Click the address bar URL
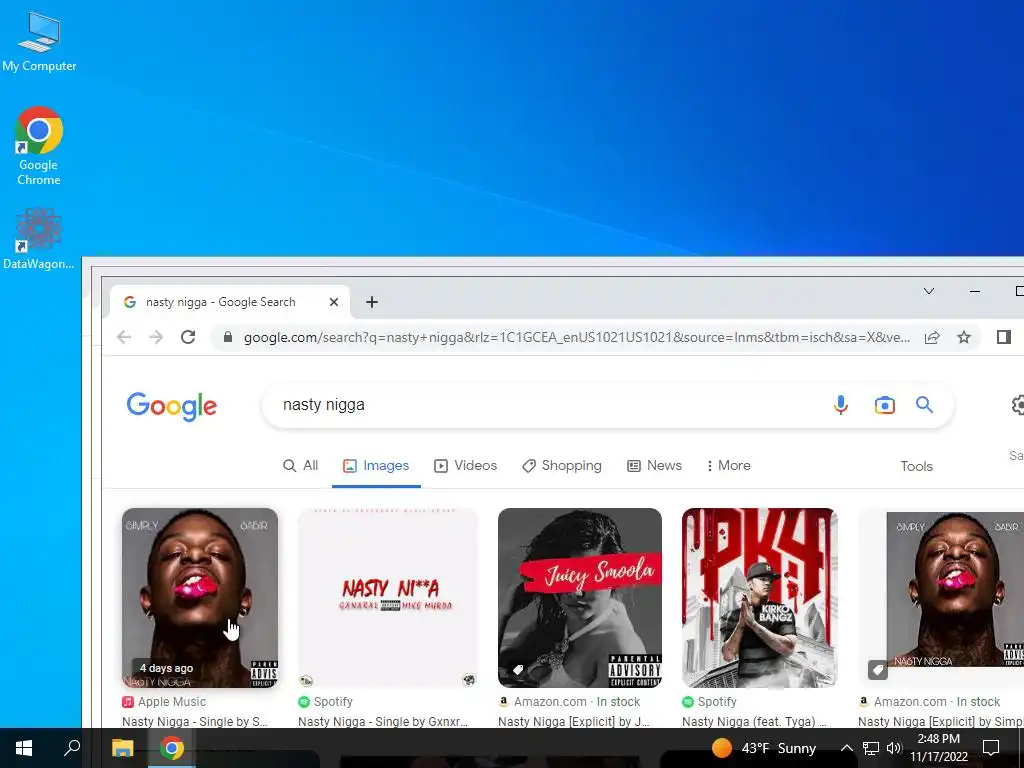Image resolution: width=1024 pixels, height=768 pixels. [576, 337]
